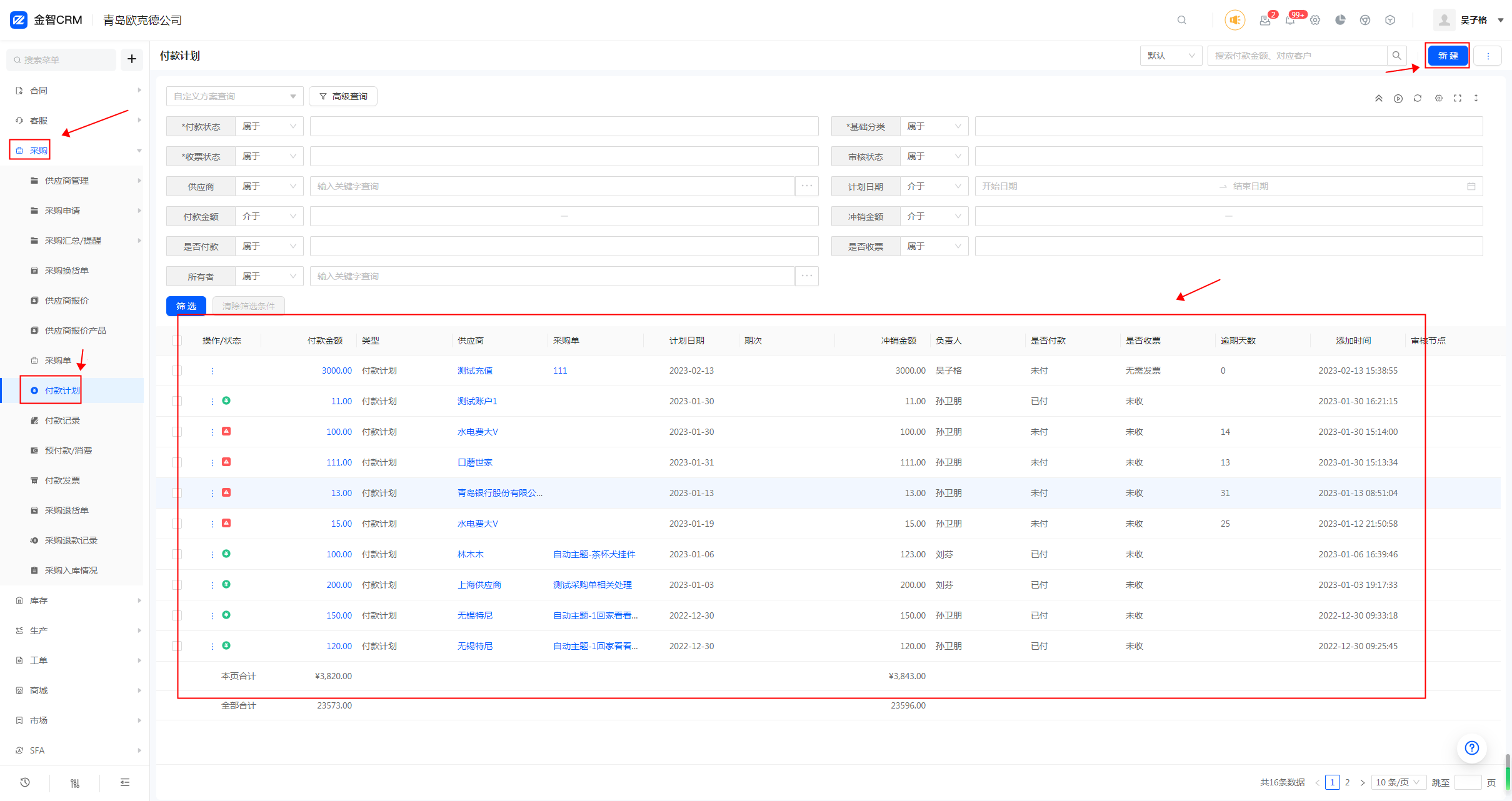Open the 自定义方案查询 dropdown
This screenshot has height=801, width=1512.
(234, 96)
